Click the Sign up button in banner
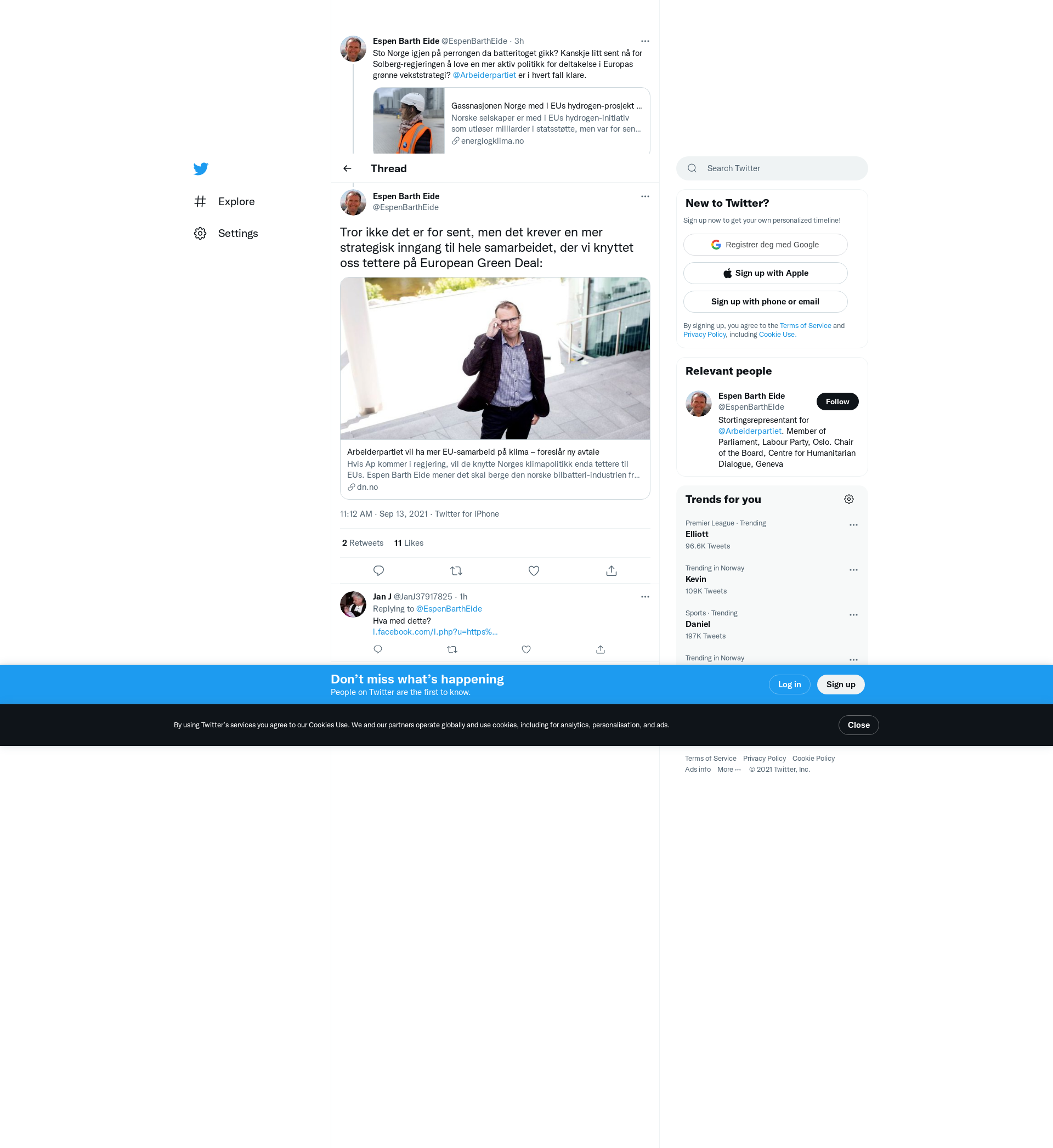 [840, 684]
